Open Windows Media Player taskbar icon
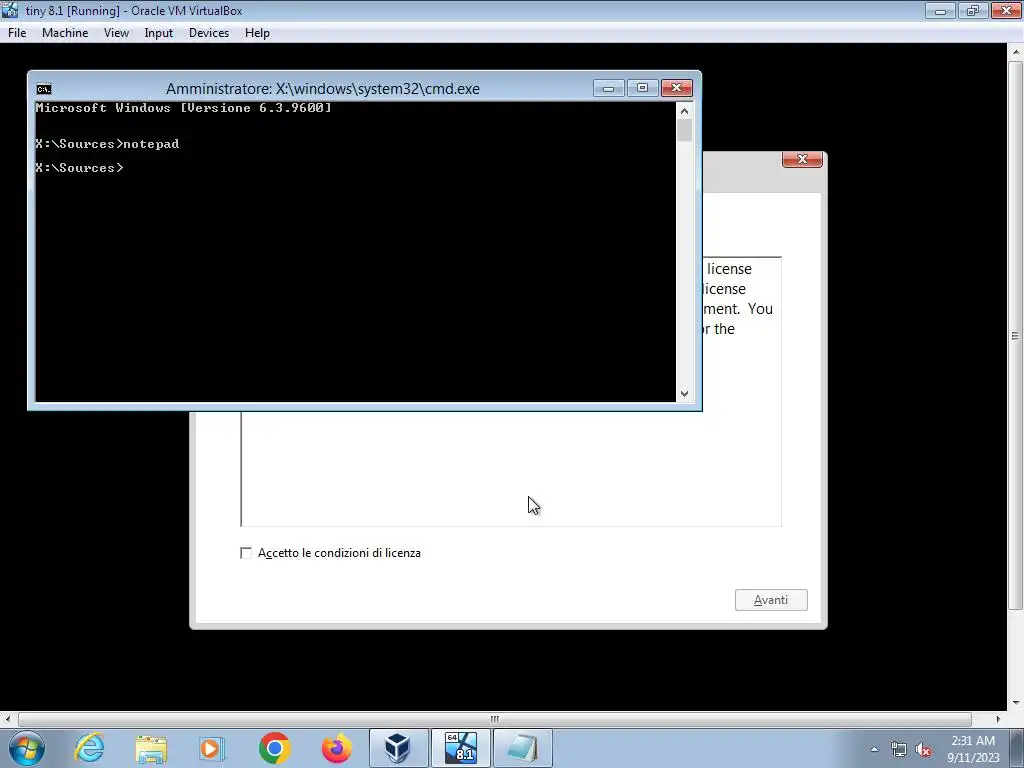1024x768 pixels. [x=212, y=748]
